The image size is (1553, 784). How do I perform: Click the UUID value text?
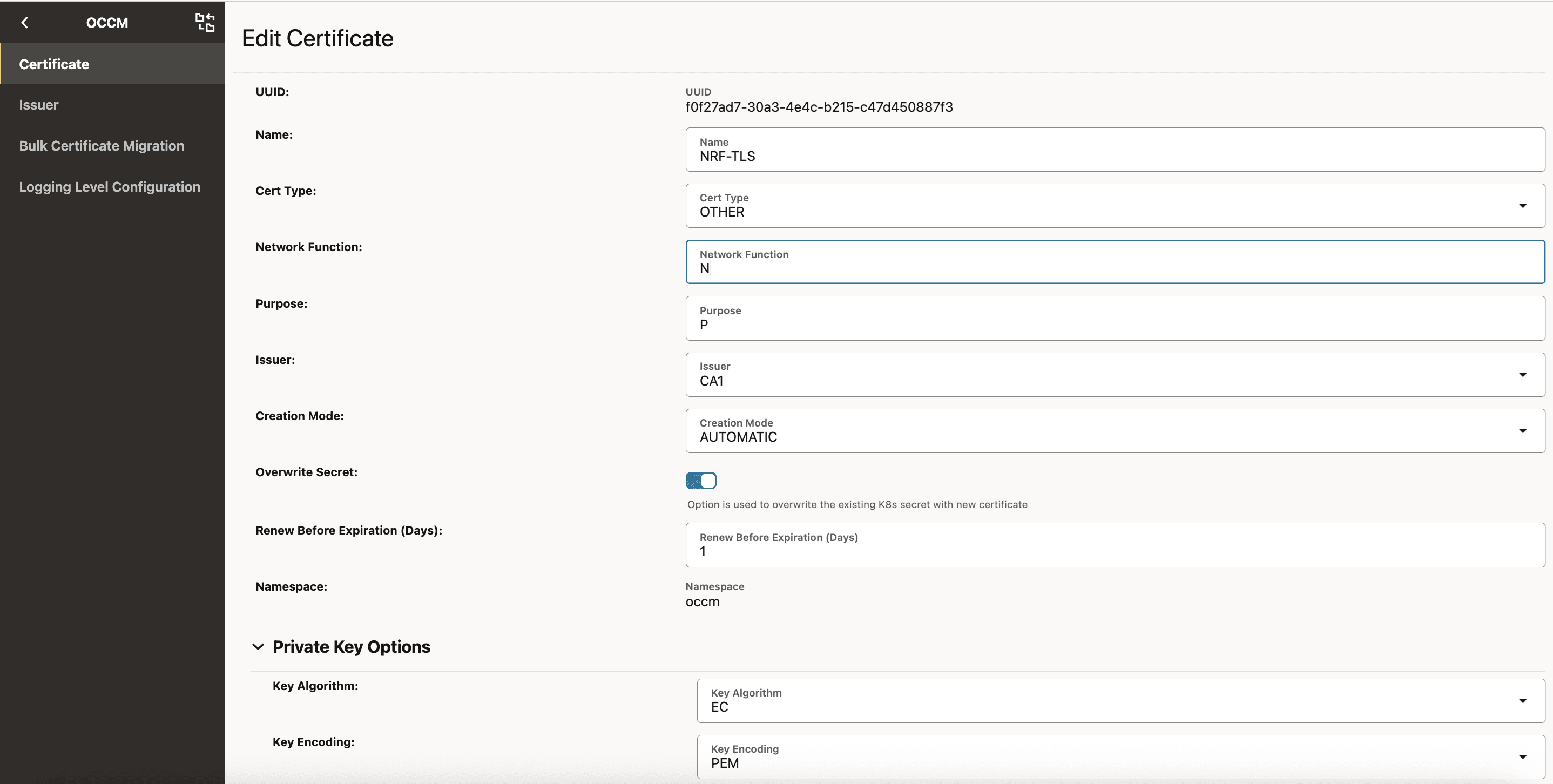(x=819, y=107)
